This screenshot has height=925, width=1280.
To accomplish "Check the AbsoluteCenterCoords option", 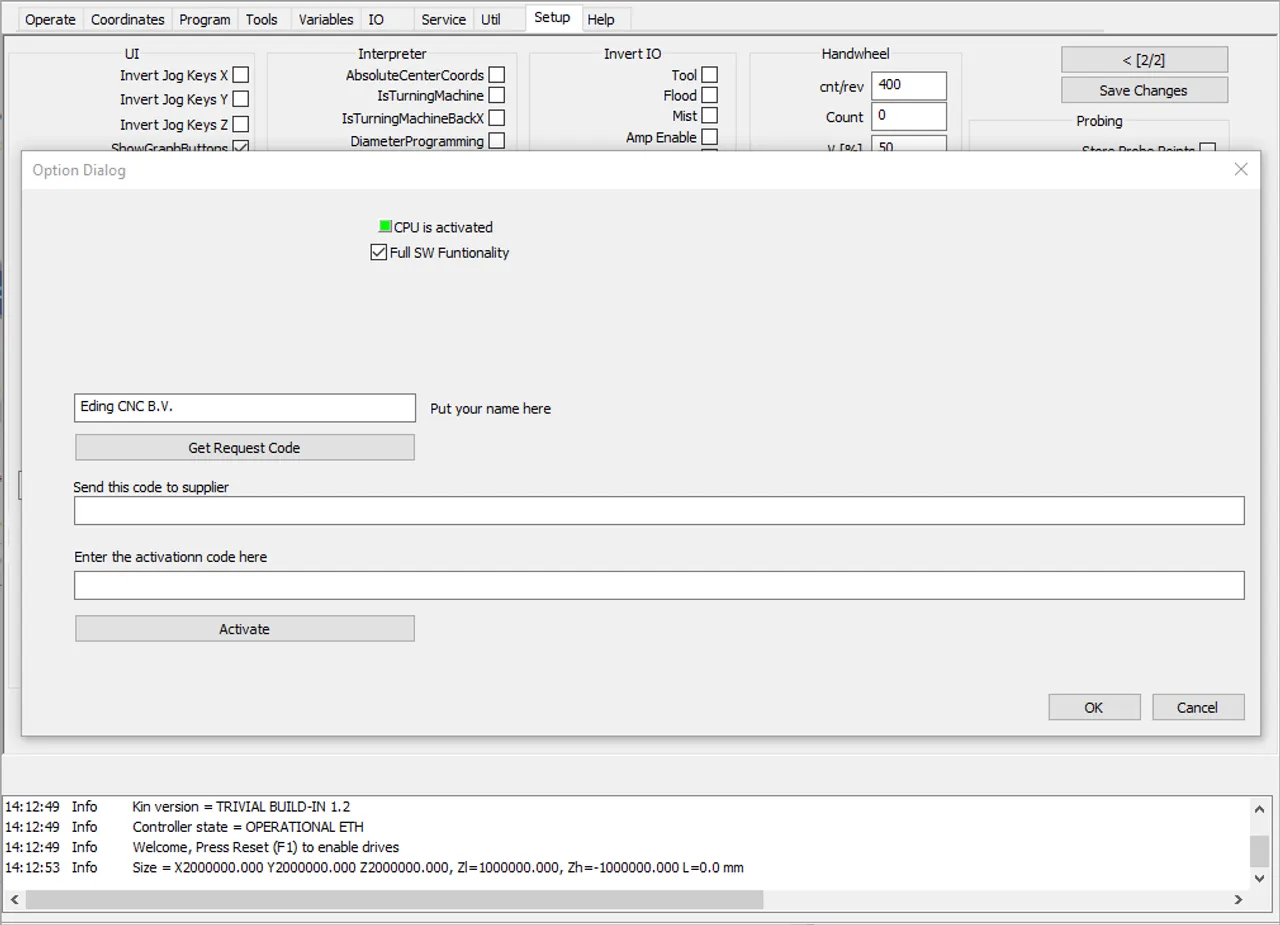I will 497,75.
